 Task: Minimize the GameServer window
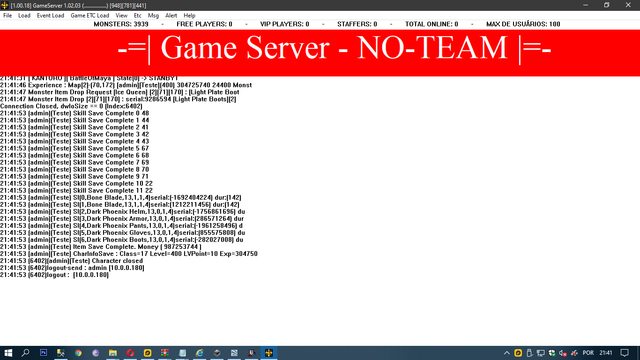tap(585, 5)
